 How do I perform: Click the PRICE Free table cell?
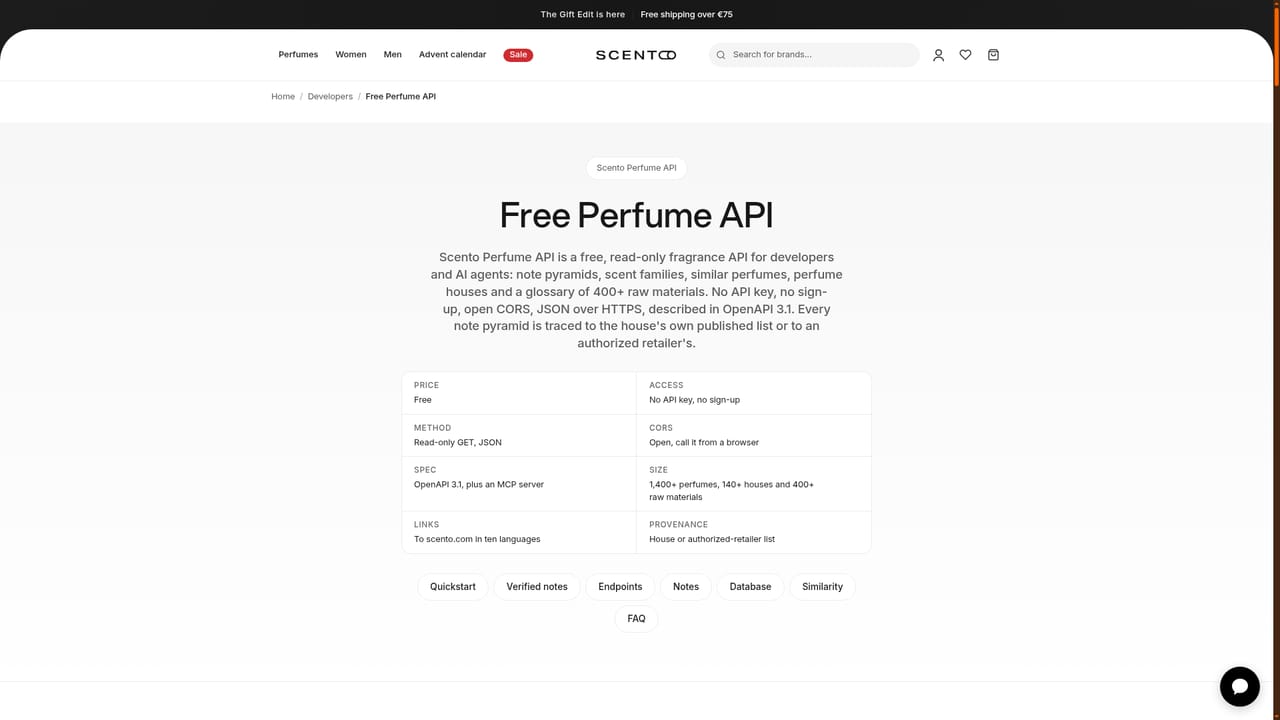[519, 393]
